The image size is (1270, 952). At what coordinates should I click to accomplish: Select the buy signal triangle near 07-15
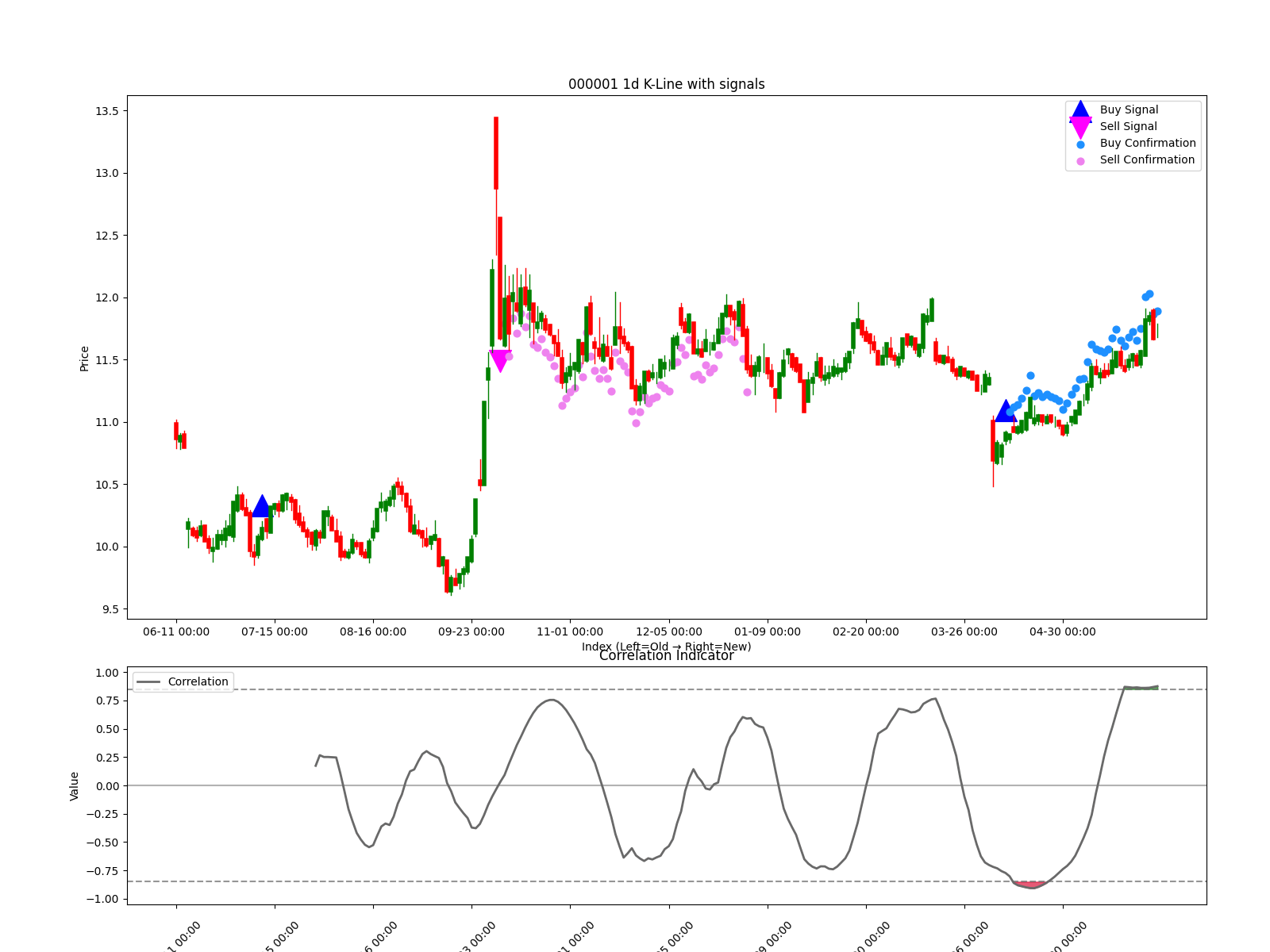coord(262,505)
